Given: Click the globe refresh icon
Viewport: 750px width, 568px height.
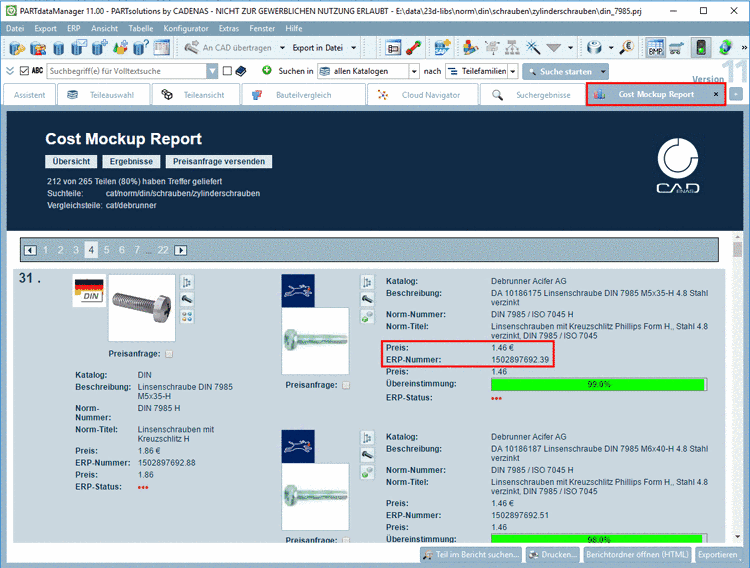Looking at the screenshot, I should pos(726,48).
